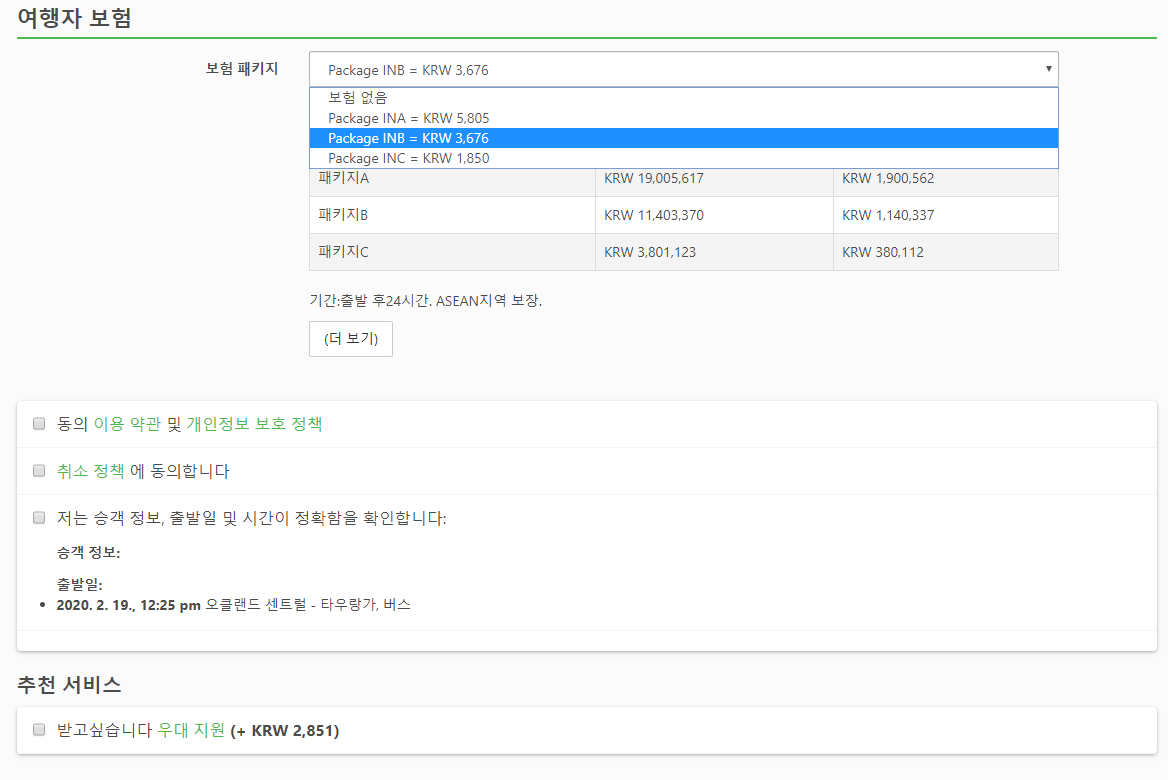Open the 보험 패키지 dropdown selector
Image resolution: width=1168 pixels, height=780 pixels.
pos(683,69)
